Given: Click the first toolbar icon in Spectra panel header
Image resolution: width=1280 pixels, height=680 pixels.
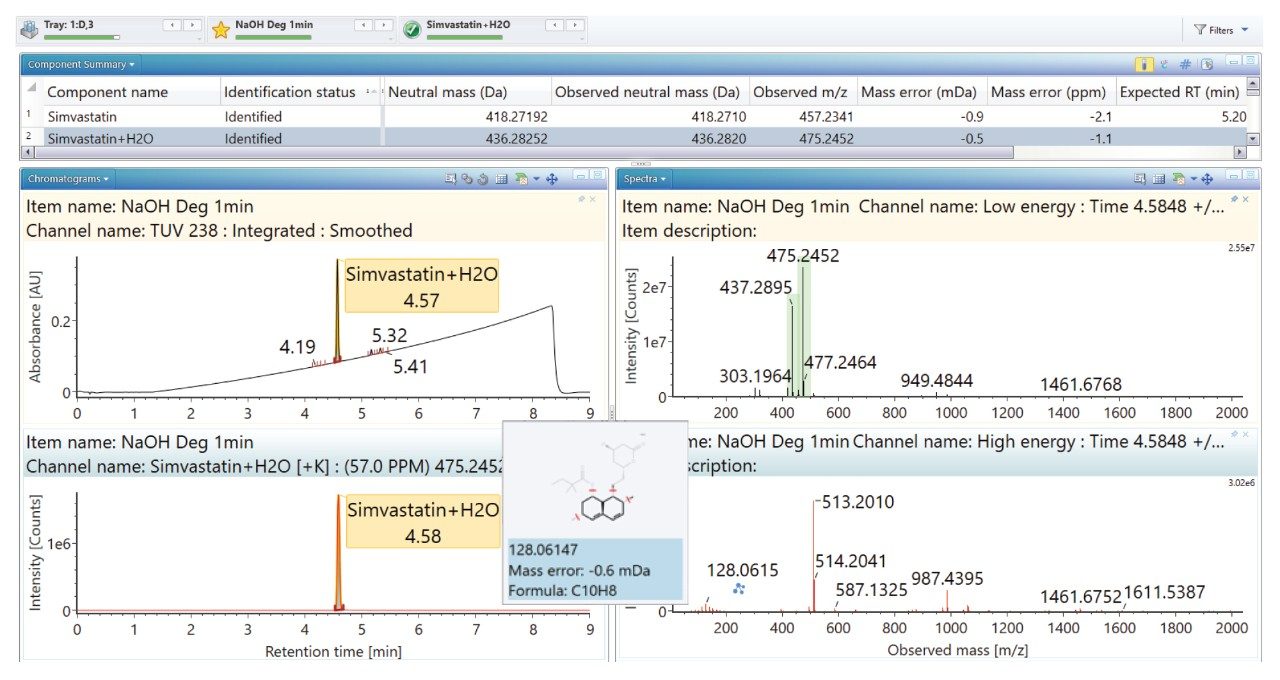Looking at the screenshot, I should (x=1140, y=178).
